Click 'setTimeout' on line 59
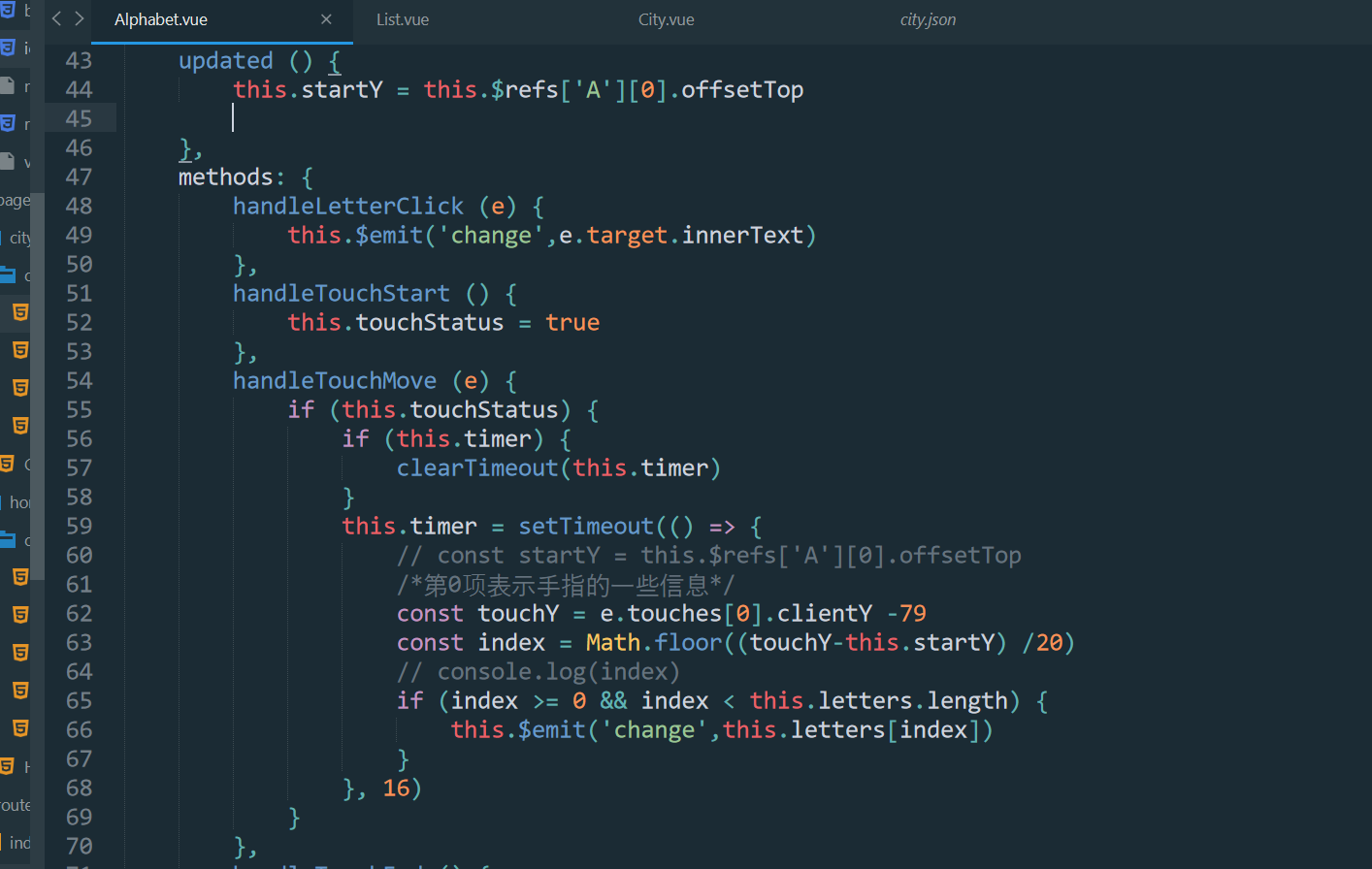The height and width of the screenshot is (869, 1372). pos(586,526)
